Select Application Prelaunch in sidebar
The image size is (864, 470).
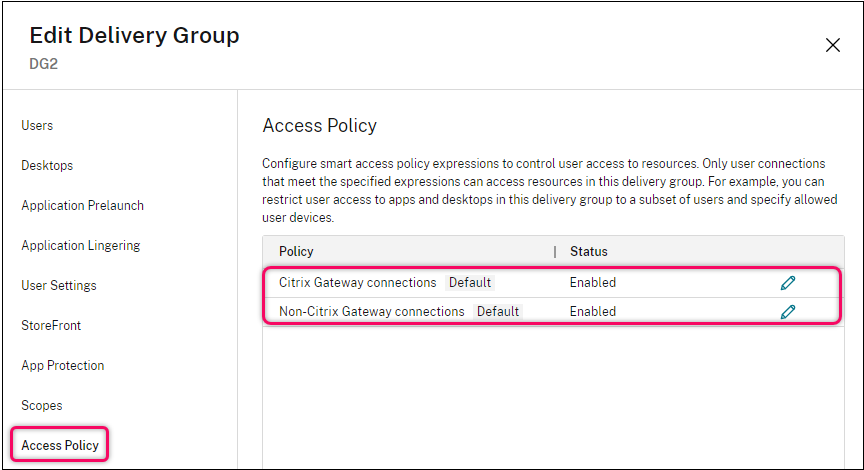click(x=82, y=206)
